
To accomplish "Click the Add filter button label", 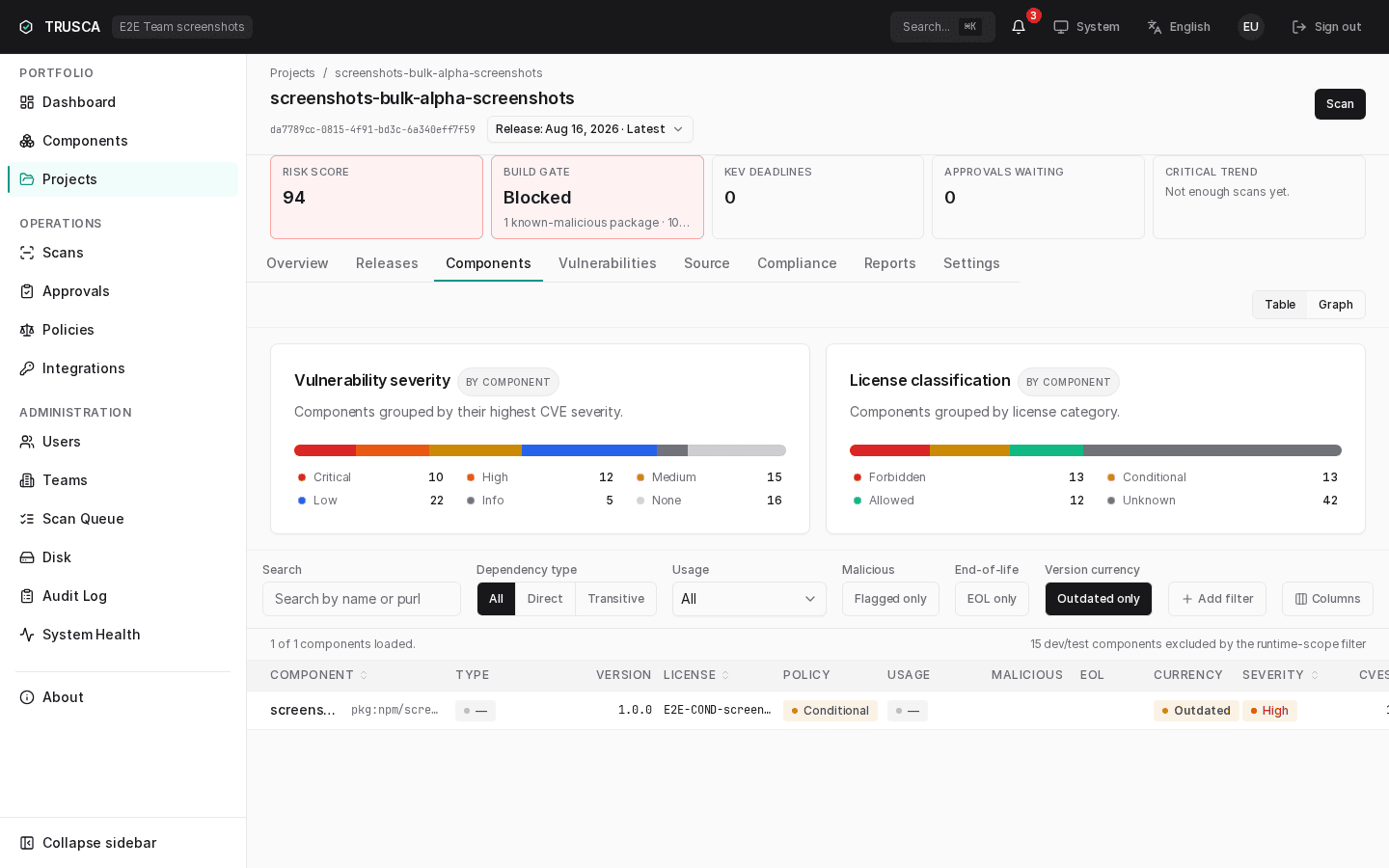I will click(x=1225, y=599).
